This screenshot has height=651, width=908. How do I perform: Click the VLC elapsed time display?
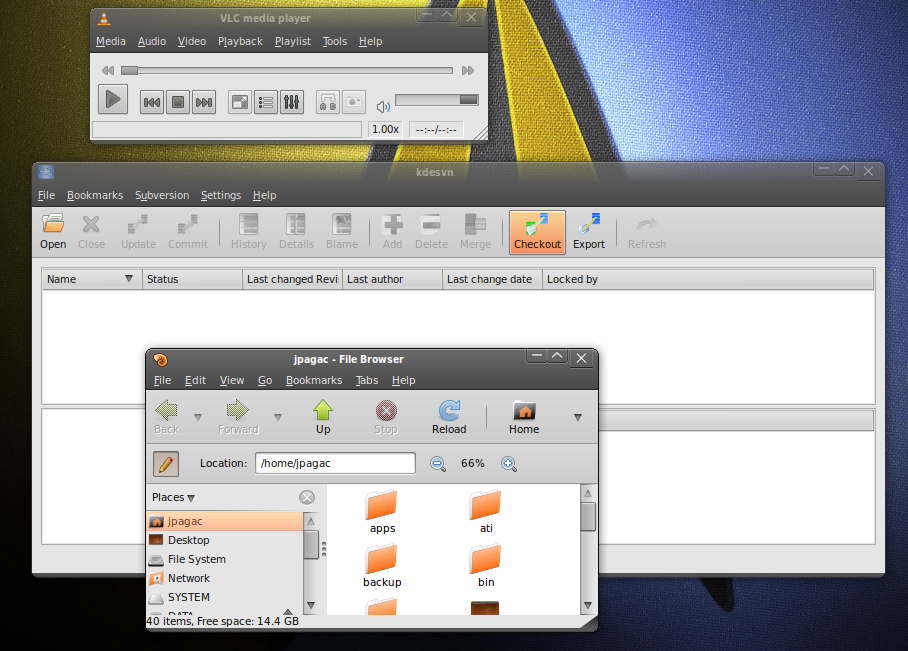click(436, 129)
